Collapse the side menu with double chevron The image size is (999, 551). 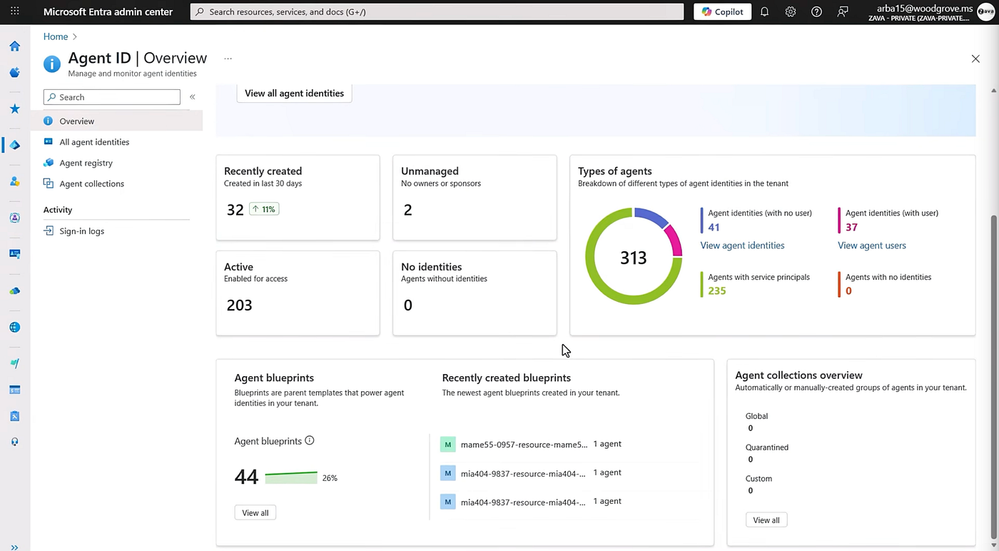click(x=192, y=97)
